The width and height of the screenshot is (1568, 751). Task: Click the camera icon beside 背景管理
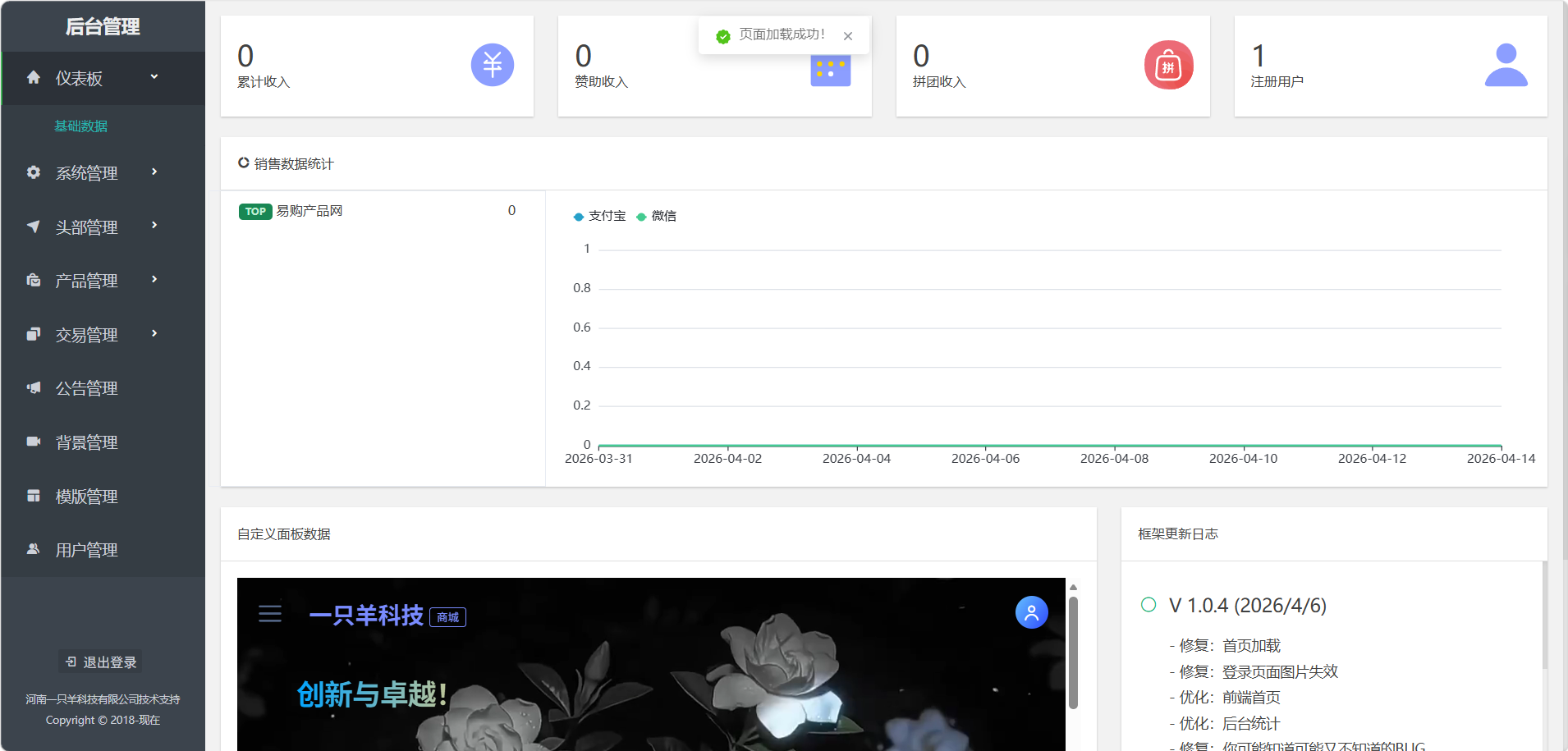(33, 442)
